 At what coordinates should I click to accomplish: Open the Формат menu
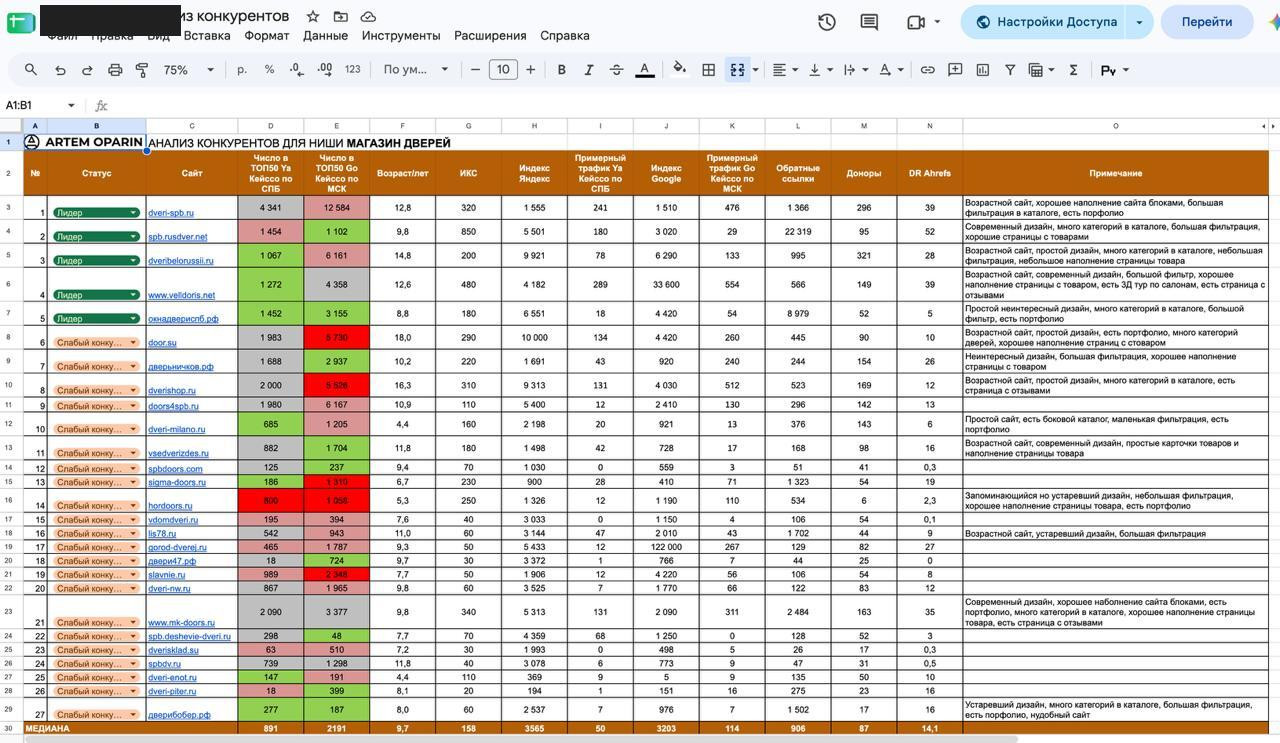pos(266,36)
